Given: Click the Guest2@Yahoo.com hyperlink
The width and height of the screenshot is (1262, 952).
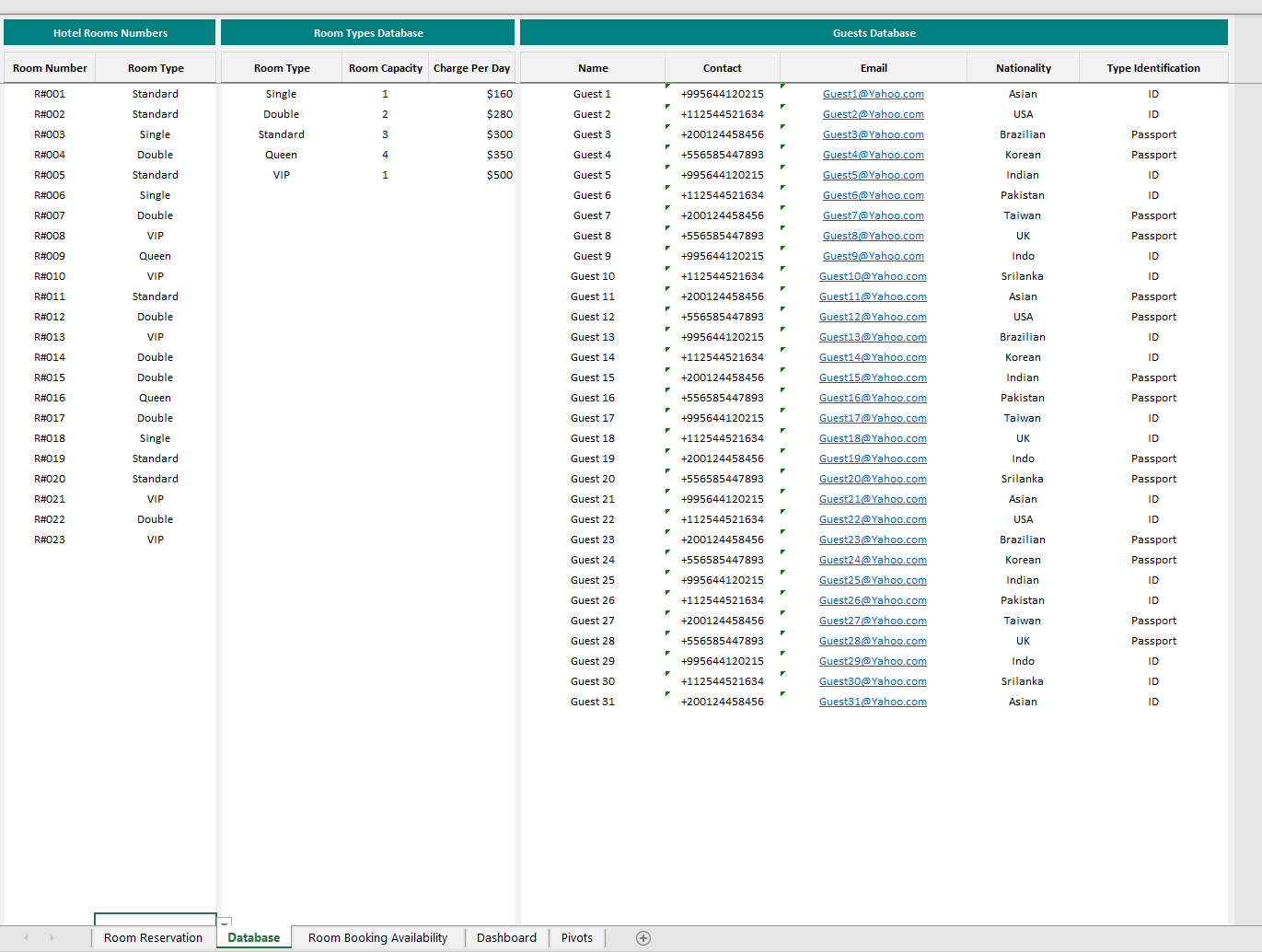Looking at the screenshot, I should coord(874,114).
